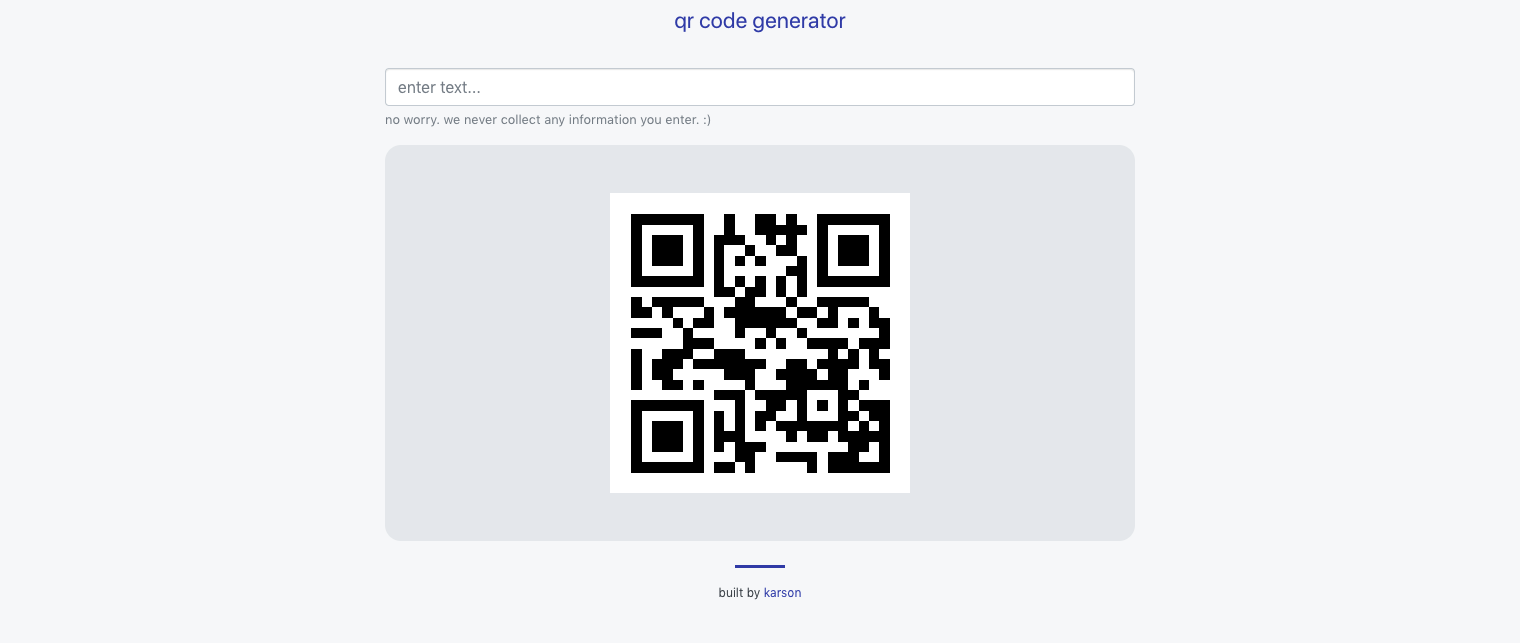Click the gray panel left of QR code
Screen dimensions: 1520x643
(x=497, y=343)
